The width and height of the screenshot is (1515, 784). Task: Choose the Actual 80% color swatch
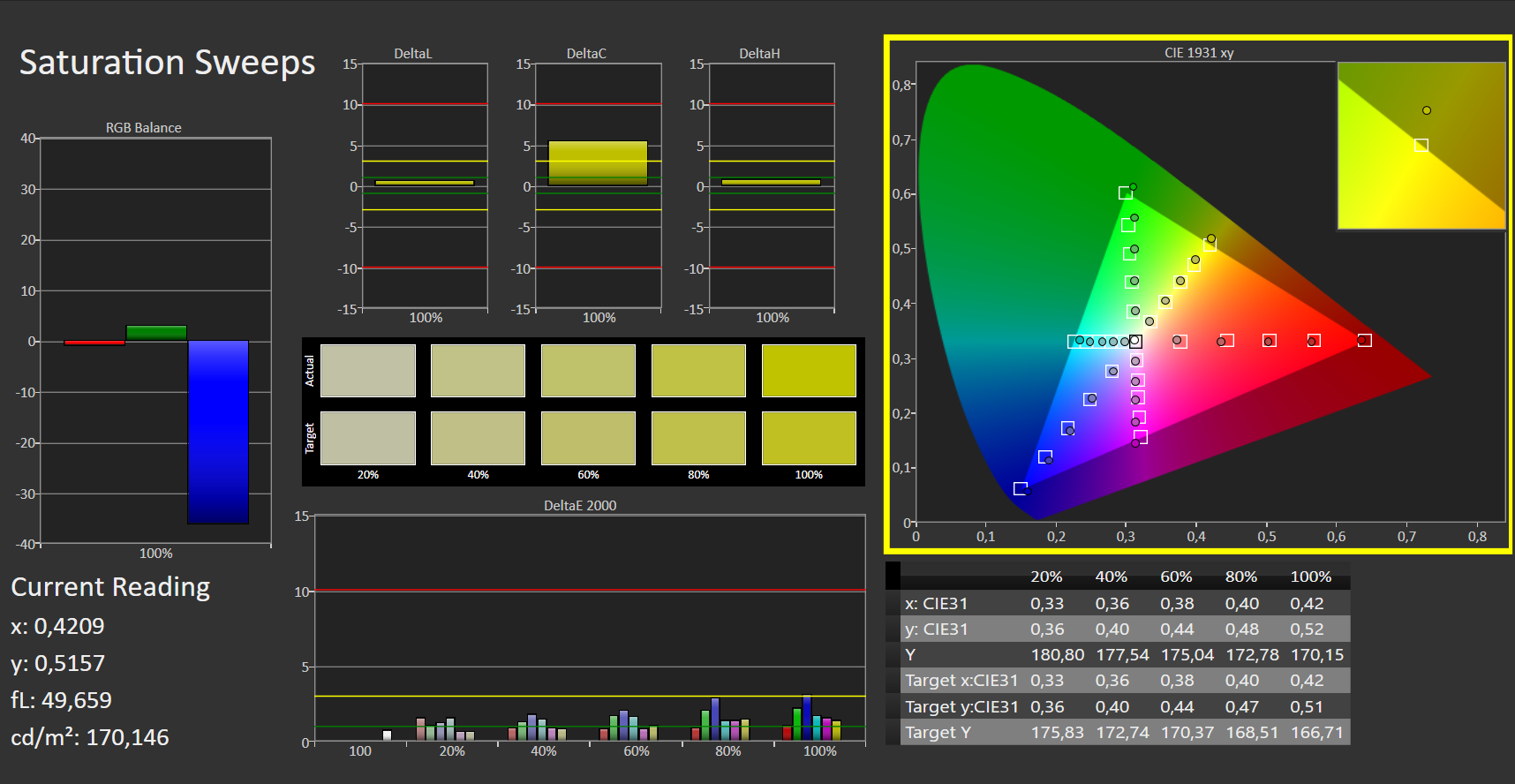click(698, 371)
